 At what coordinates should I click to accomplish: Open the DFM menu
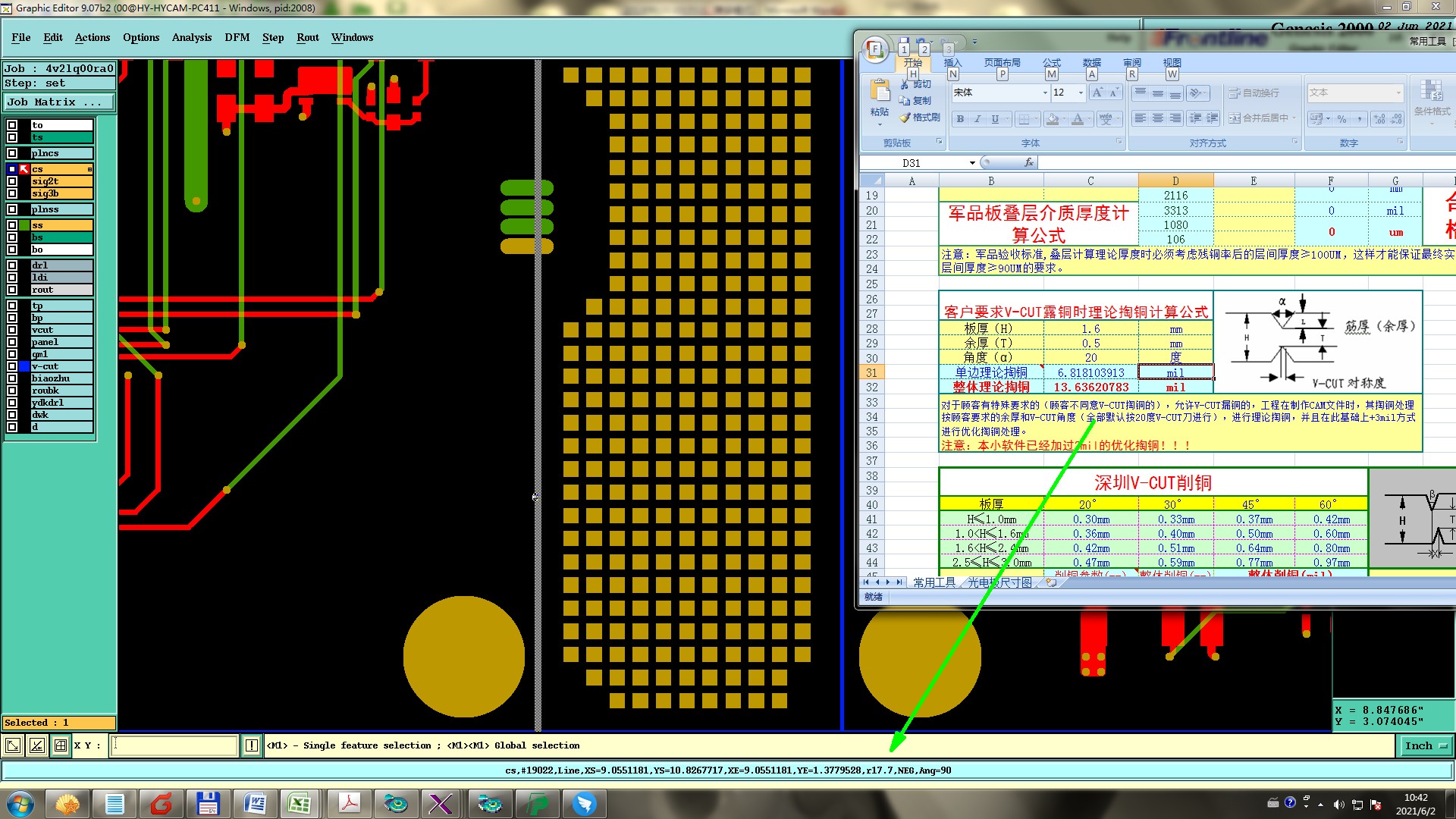tap(237, 37)
